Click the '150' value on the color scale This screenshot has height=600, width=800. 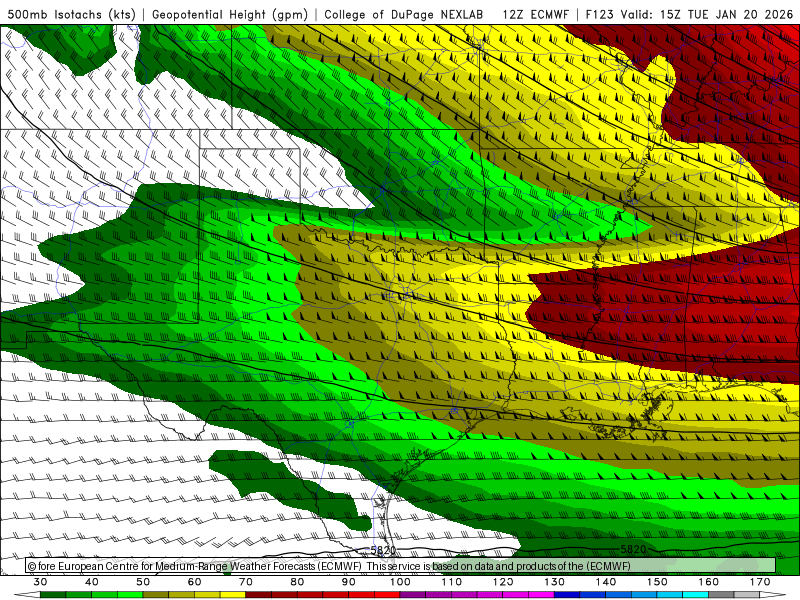pyautogui.click(x=657, y=582)
